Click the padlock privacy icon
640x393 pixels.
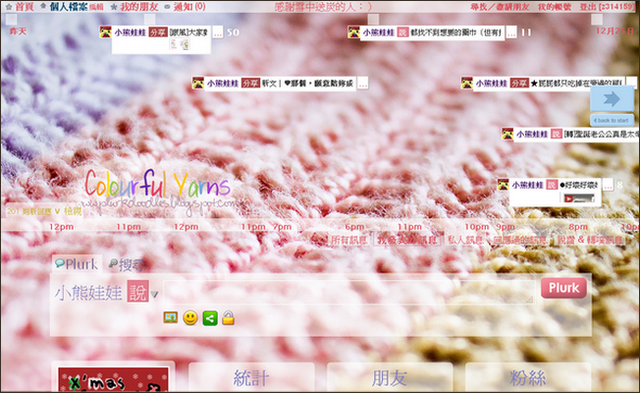[228, 318]
